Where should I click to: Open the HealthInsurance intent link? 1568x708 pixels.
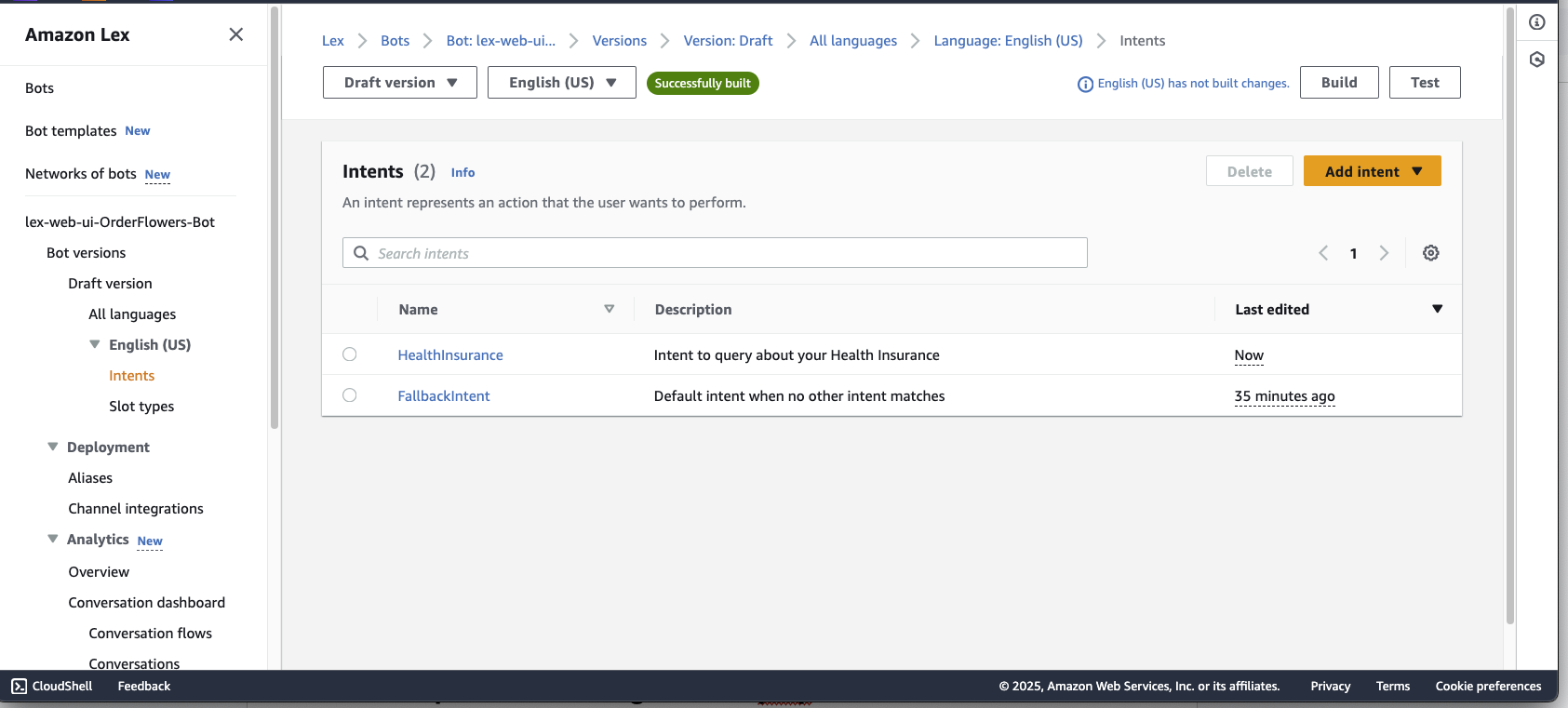click(450, 355)
